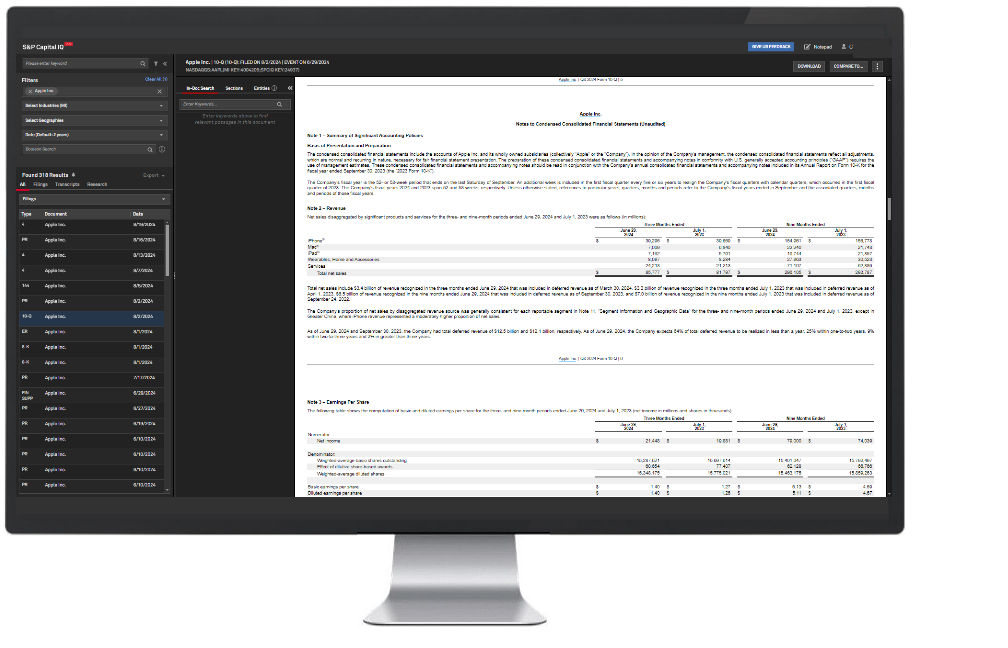
Task: Select the Apple Inc. row dated 8/13/2024
Action: tap(92, 256)
